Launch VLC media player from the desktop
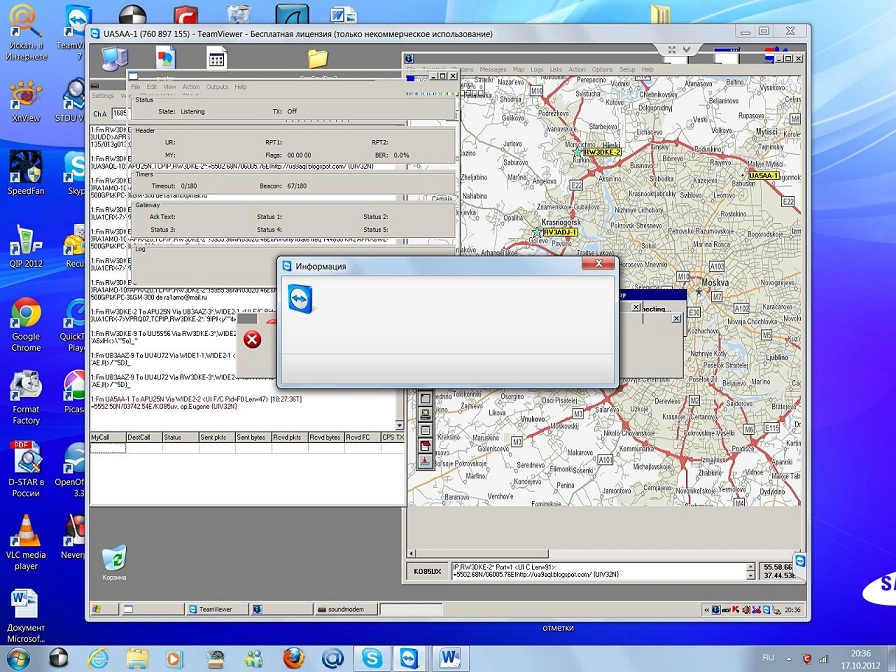 pos(26,542)
